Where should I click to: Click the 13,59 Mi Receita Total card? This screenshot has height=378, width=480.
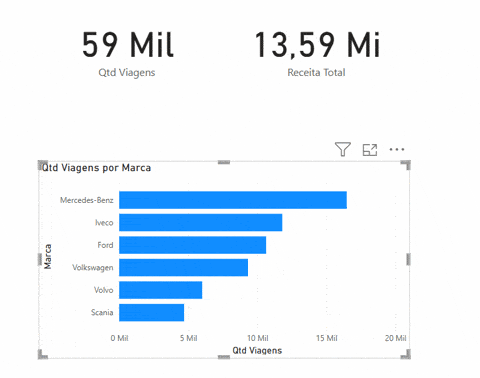(x=317, y=53)
